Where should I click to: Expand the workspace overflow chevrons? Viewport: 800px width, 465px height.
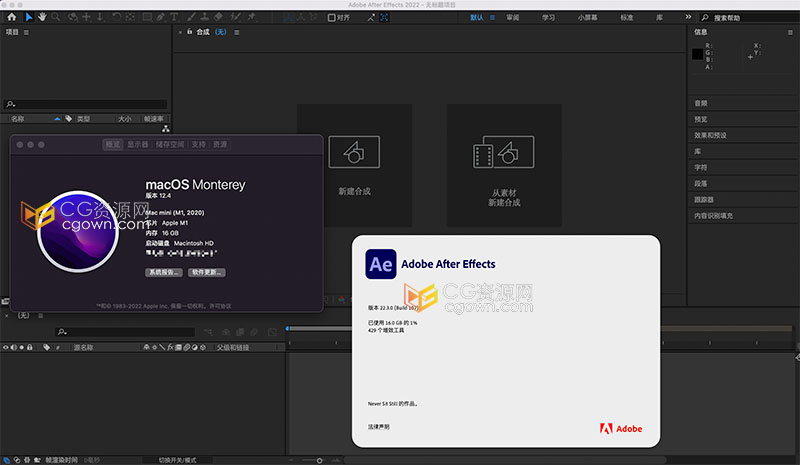pyautogui.click(x=688, y=17)
